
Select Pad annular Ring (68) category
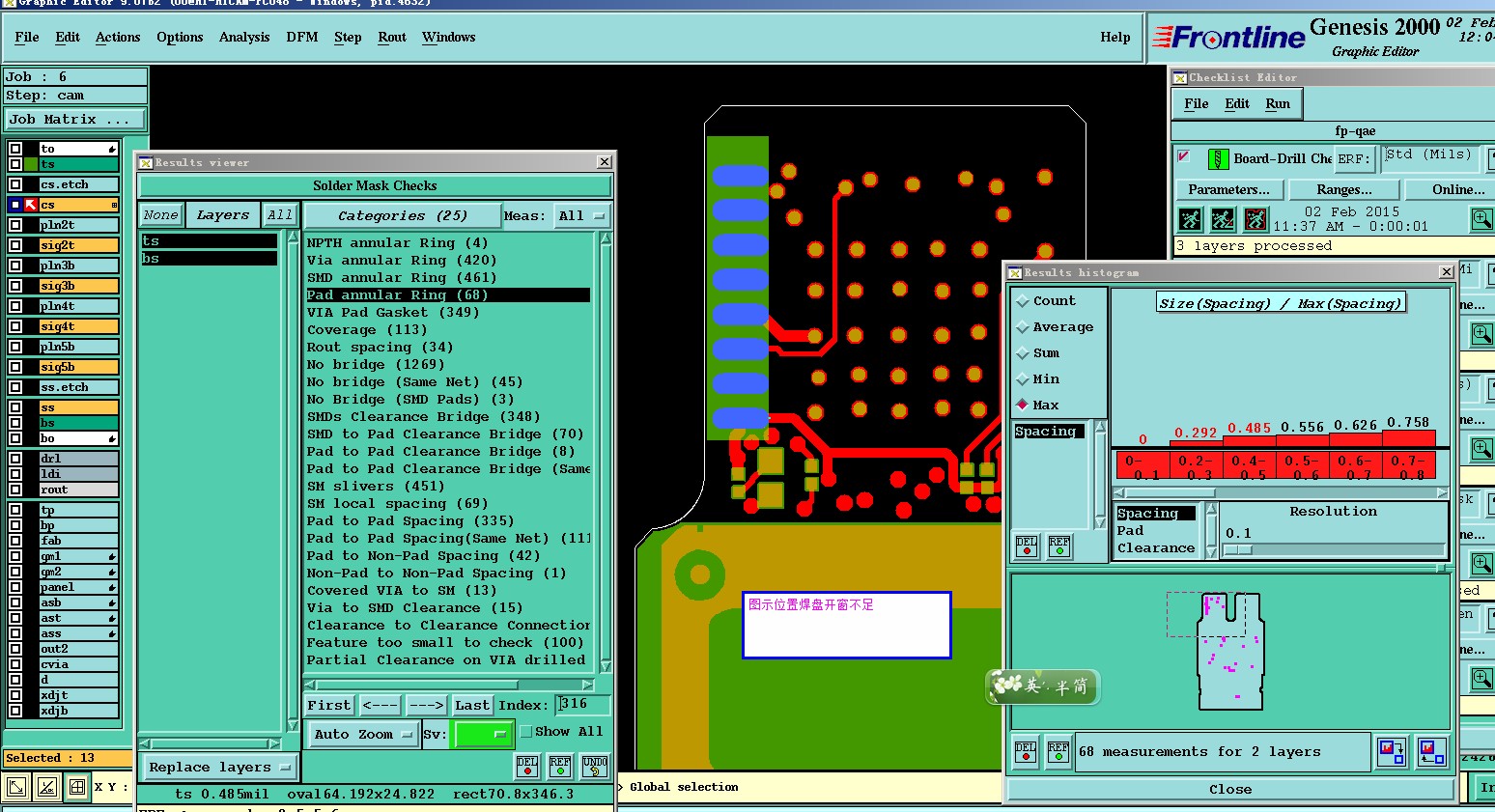(448, 294)
